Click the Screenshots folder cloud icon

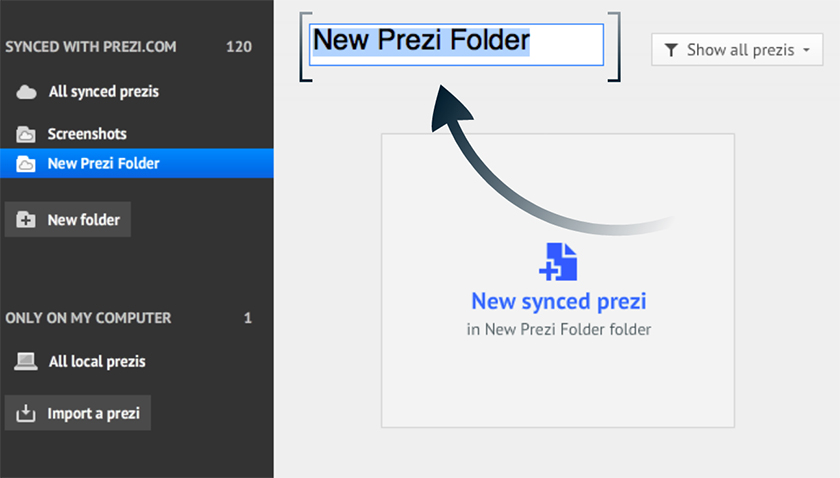click(26, 134)
